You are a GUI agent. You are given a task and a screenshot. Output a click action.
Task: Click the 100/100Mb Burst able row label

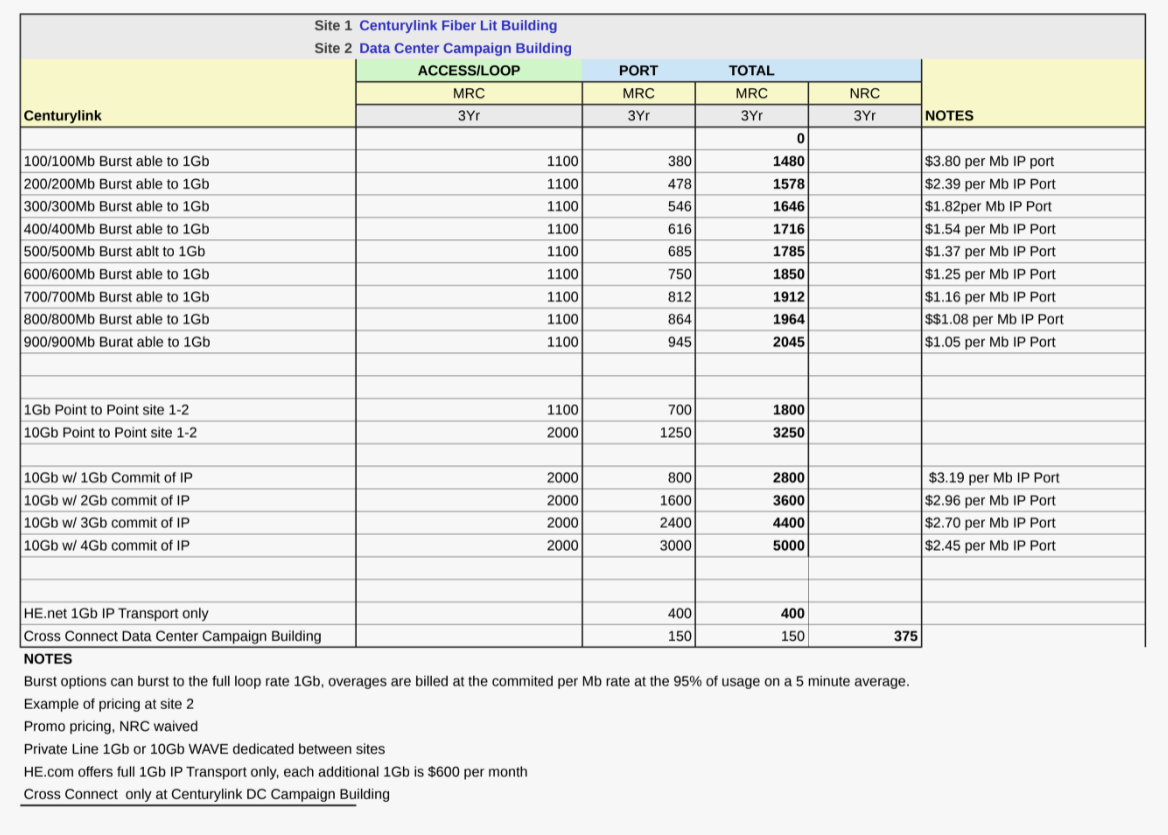116,161
